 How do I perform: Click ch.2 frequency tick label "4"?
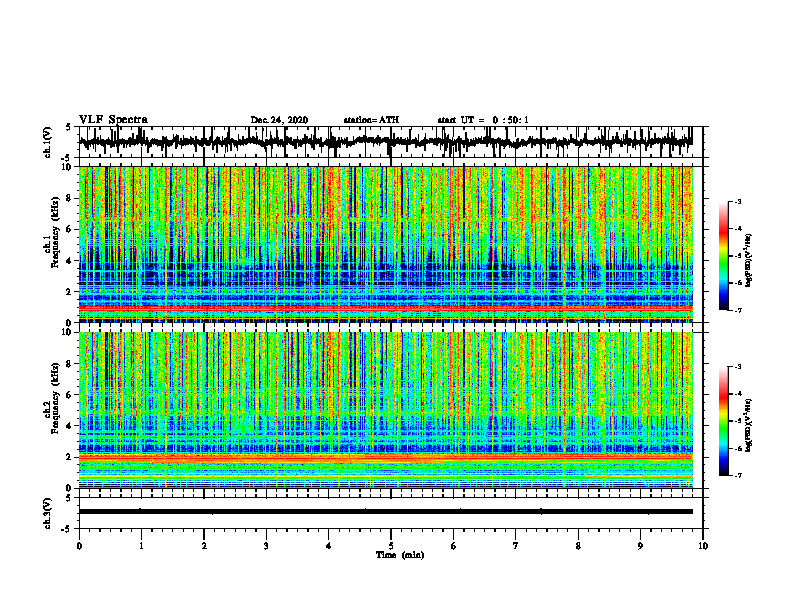click(70, 426)
